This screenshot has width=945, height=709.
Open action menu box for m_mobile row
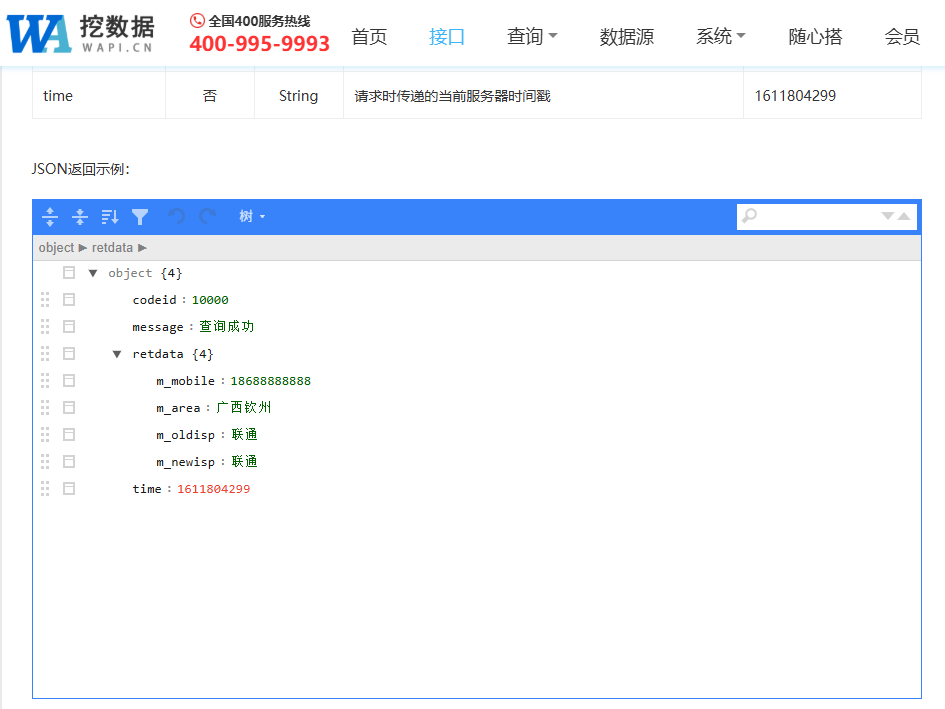(69, 380)
